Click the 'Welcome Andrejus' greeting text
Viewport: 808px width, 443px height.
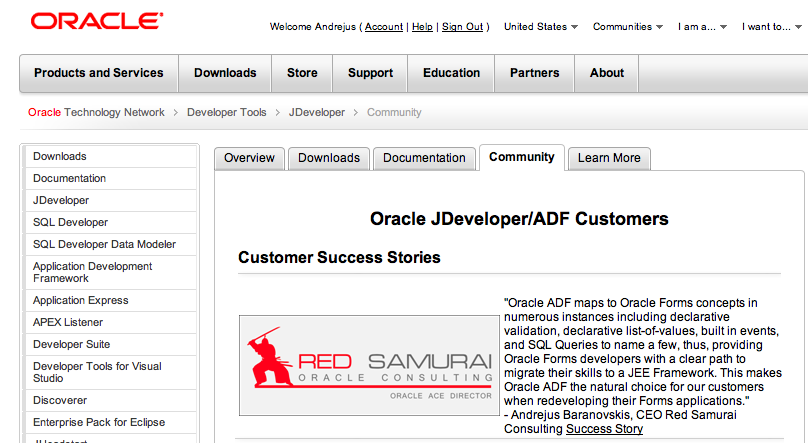(313, 27)
